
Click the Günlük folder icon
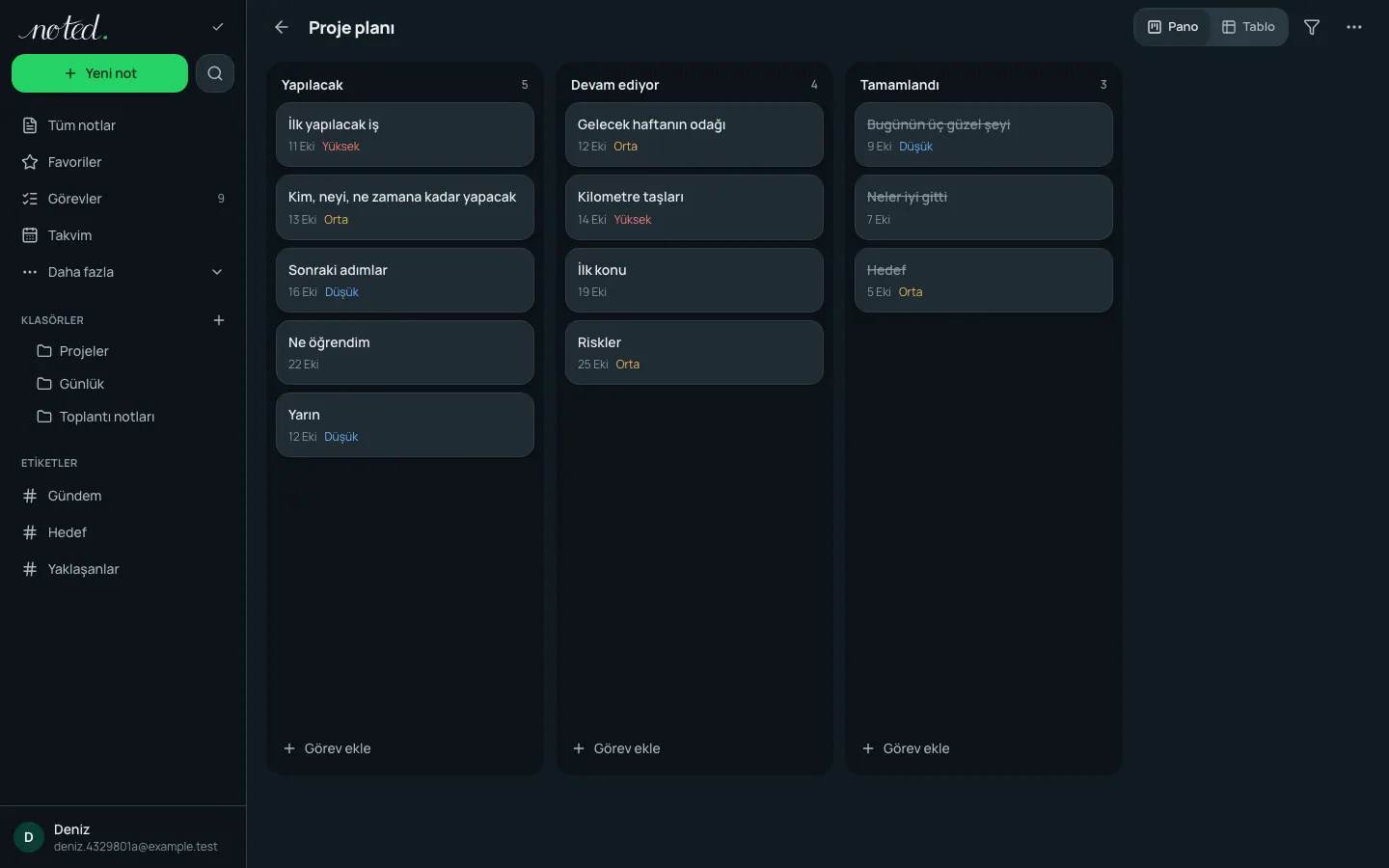pyautogui.click(x=44, y=384)
